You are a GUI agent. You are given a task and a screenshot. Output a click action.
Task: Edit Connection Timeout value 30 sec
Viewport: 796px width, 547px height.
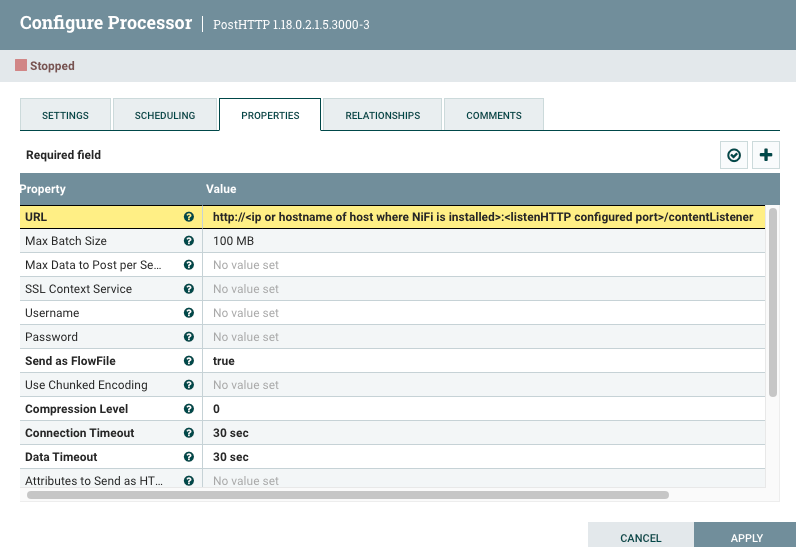click(484, 433)
